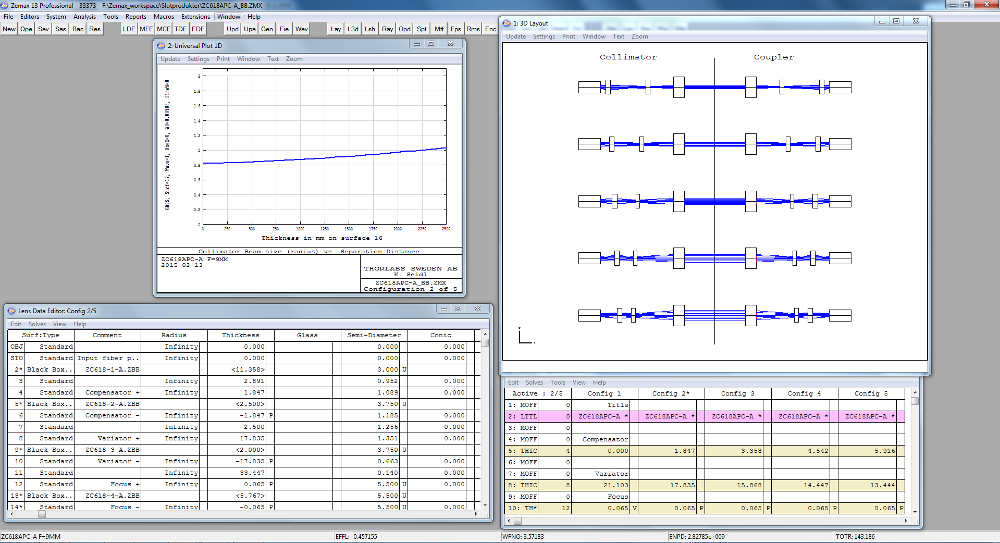1000x543 pixels.
Task: Open the Reports menu
Action: click(136, 17)
